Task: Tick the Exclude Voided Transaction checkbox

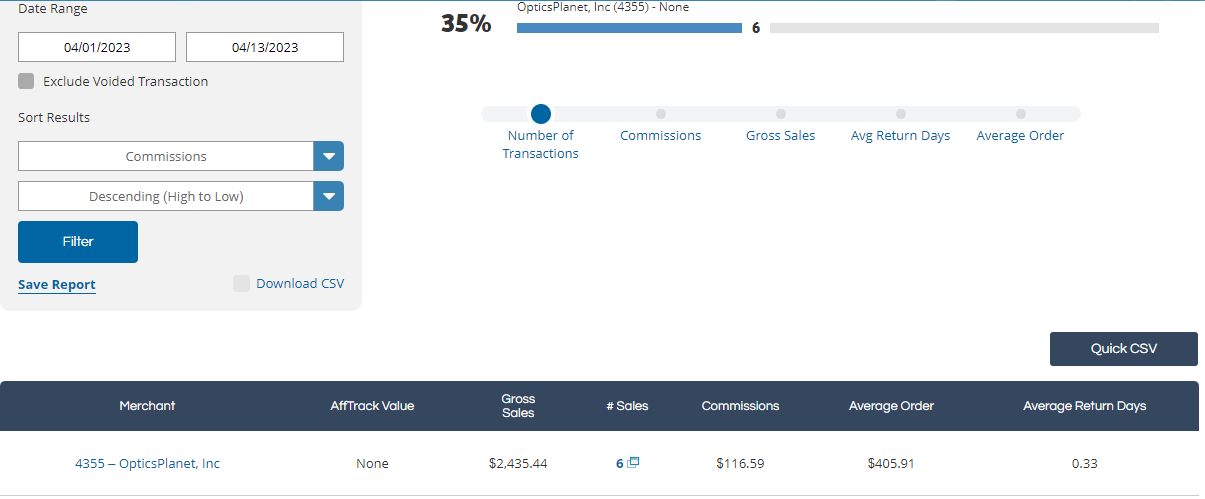Action: pos(26,81)
